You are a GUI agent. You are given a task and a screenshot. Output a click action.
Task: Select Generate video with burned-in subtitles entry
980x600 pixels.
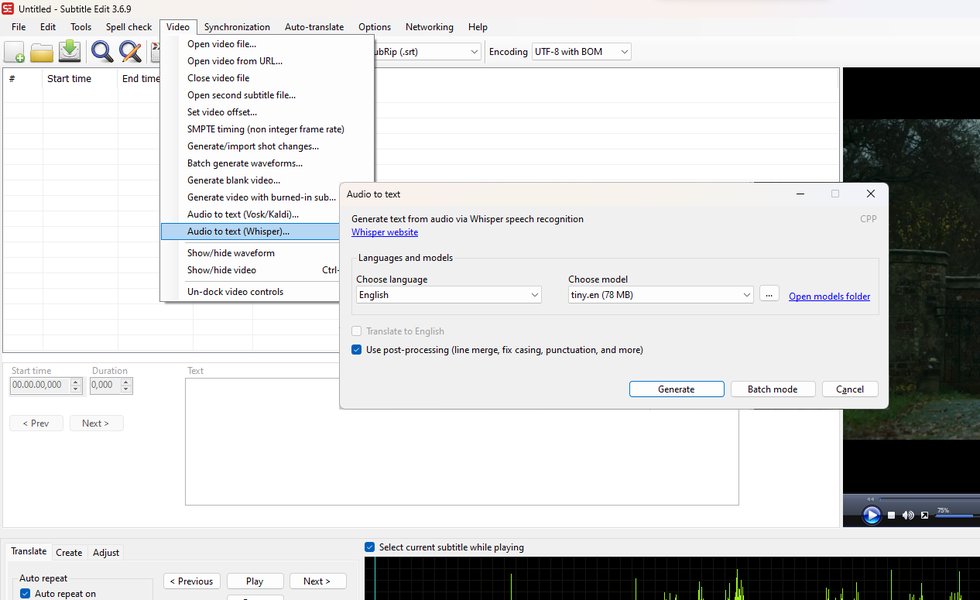coord(250,197)
